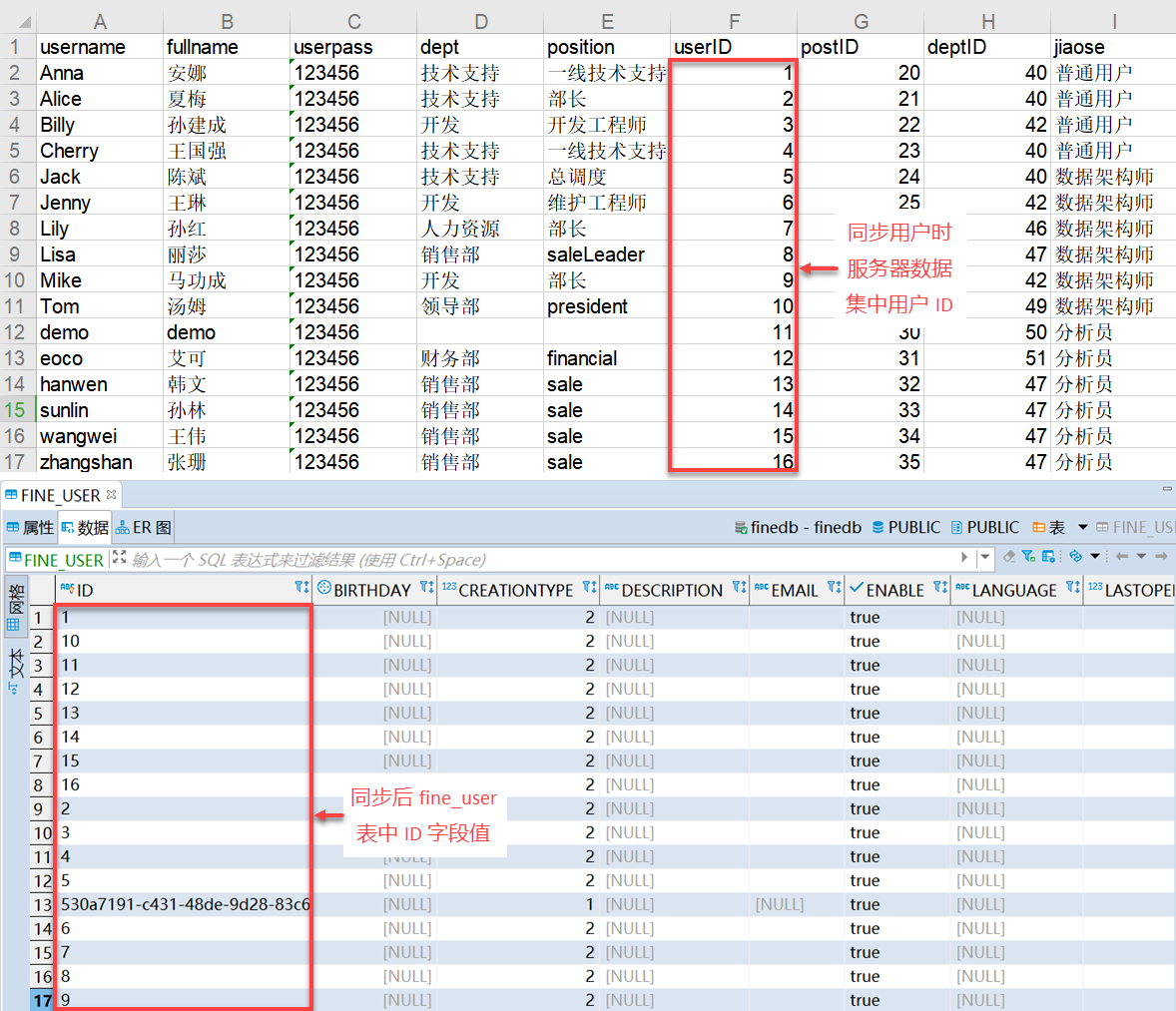Click the 'president' position cell
Screen dimensions: 1176x1011
point(607,306)
